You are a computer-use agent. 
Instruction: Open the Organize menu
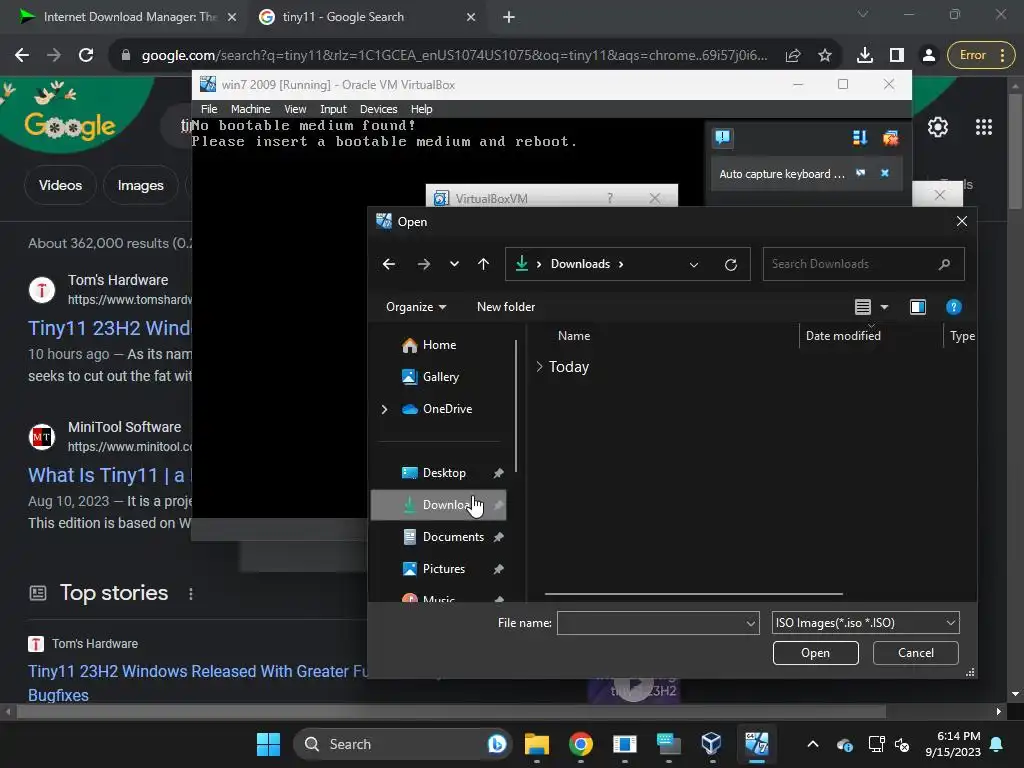point(416,307)
